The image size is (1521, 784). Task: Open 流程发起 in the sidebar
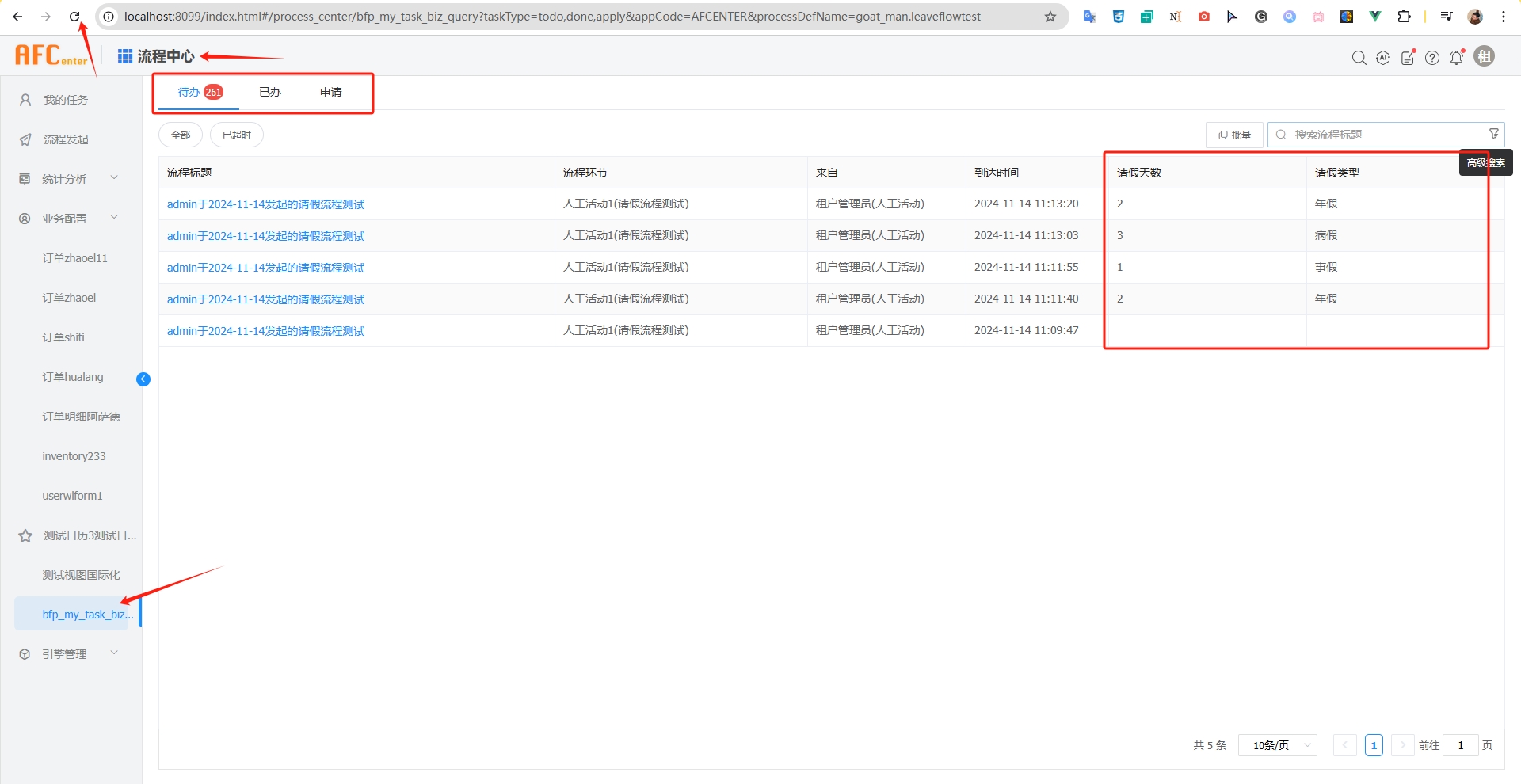[x=66, y=139]
